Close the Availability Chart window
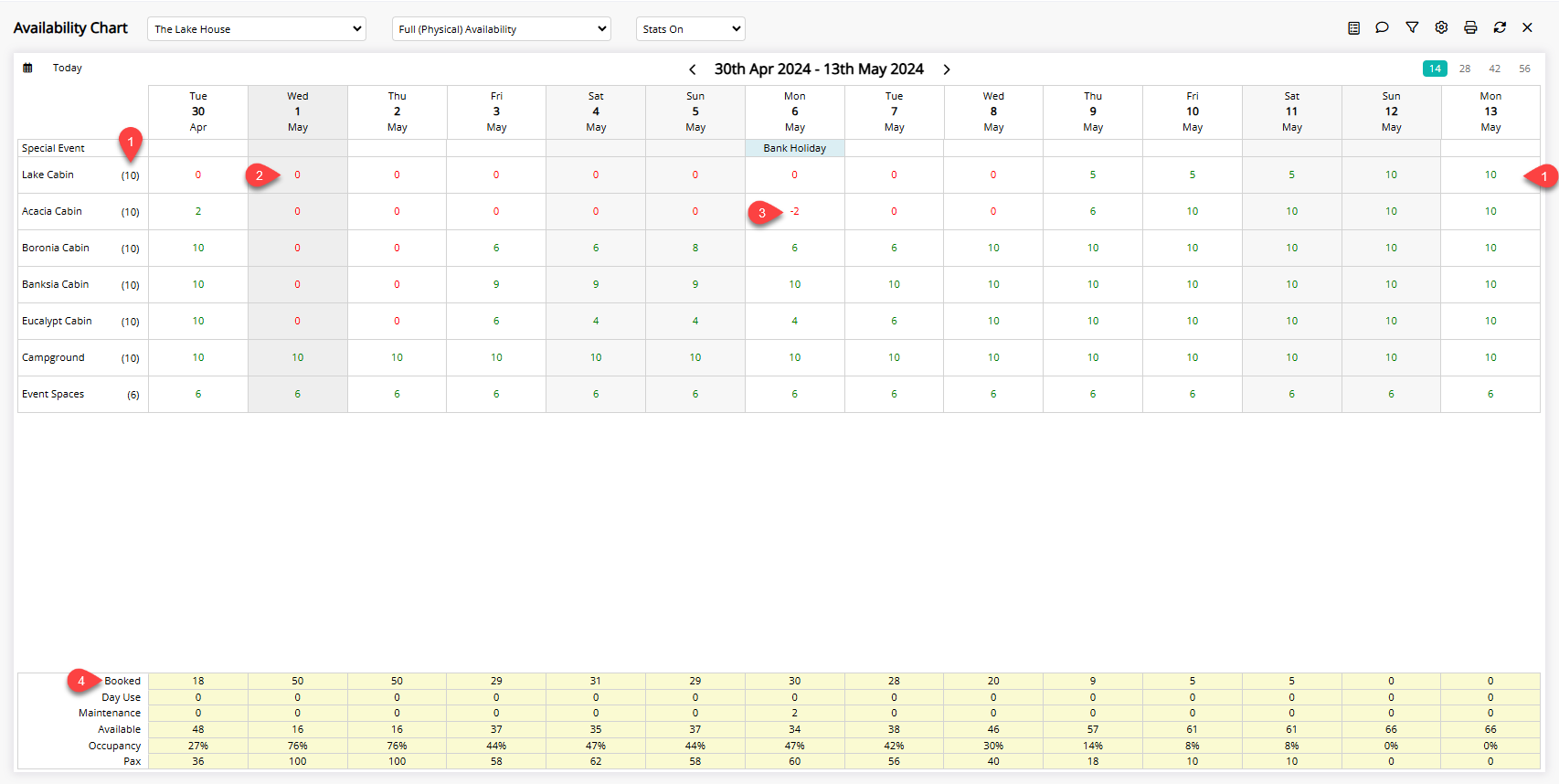Screen dimensions: 1559x784 (1527, 28)
